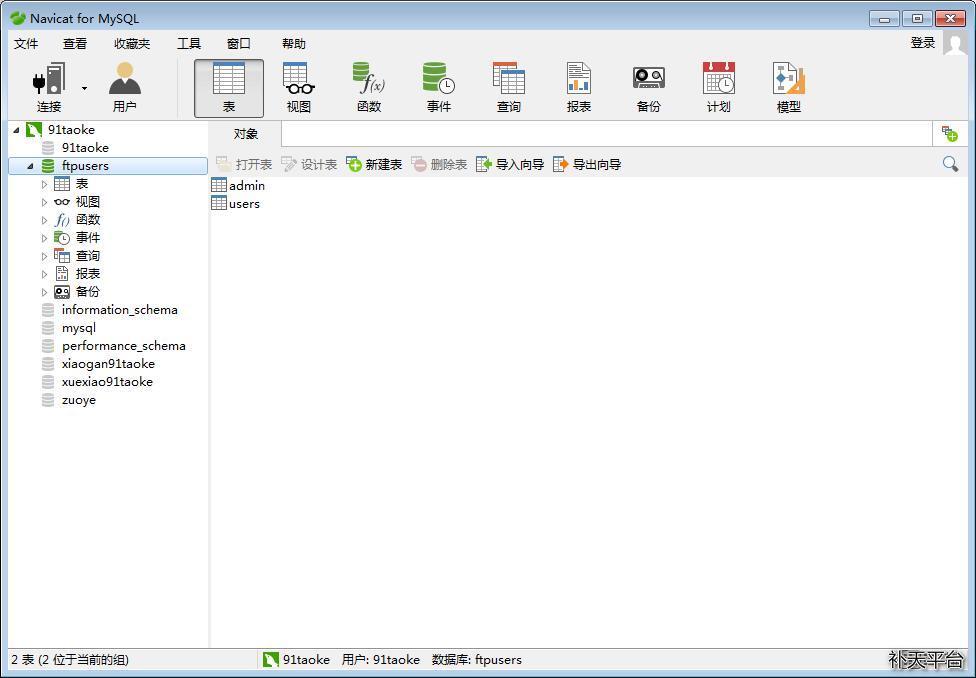This screenshot has height=678, width=976.
Task: Open the 函数 functions toolbar icon
Action: (369, 88)
